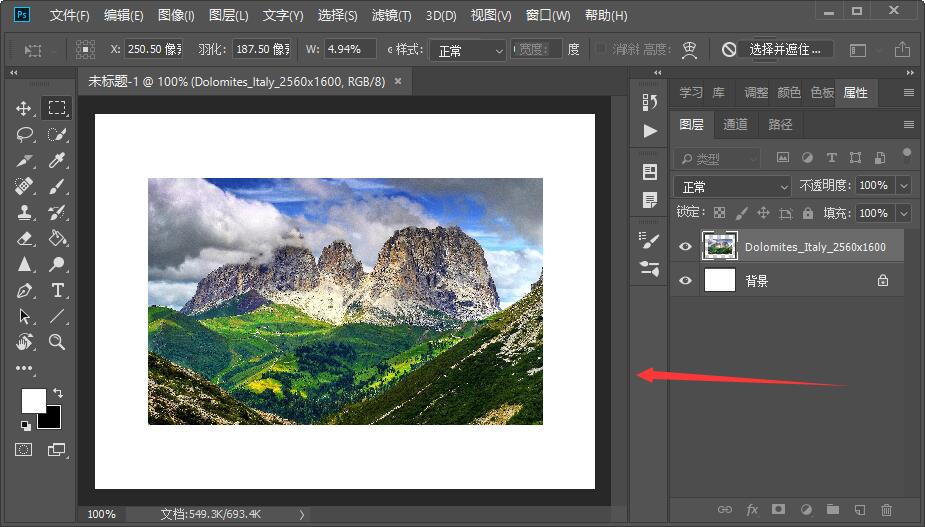This screenshot has height=527, width=925.
Task: Toggle lock image pixels
Action: point(742,213)
